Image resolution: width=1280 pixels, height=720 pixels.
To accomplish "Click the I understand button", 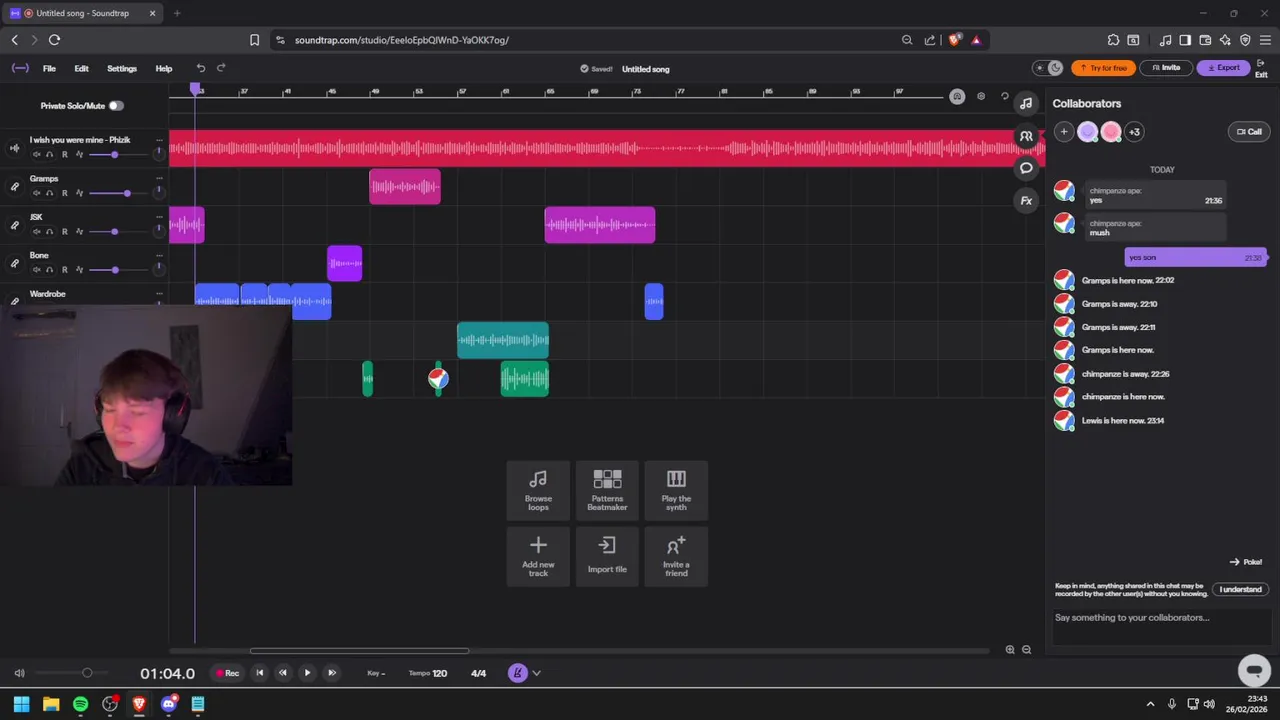I will click(1240, 589).
